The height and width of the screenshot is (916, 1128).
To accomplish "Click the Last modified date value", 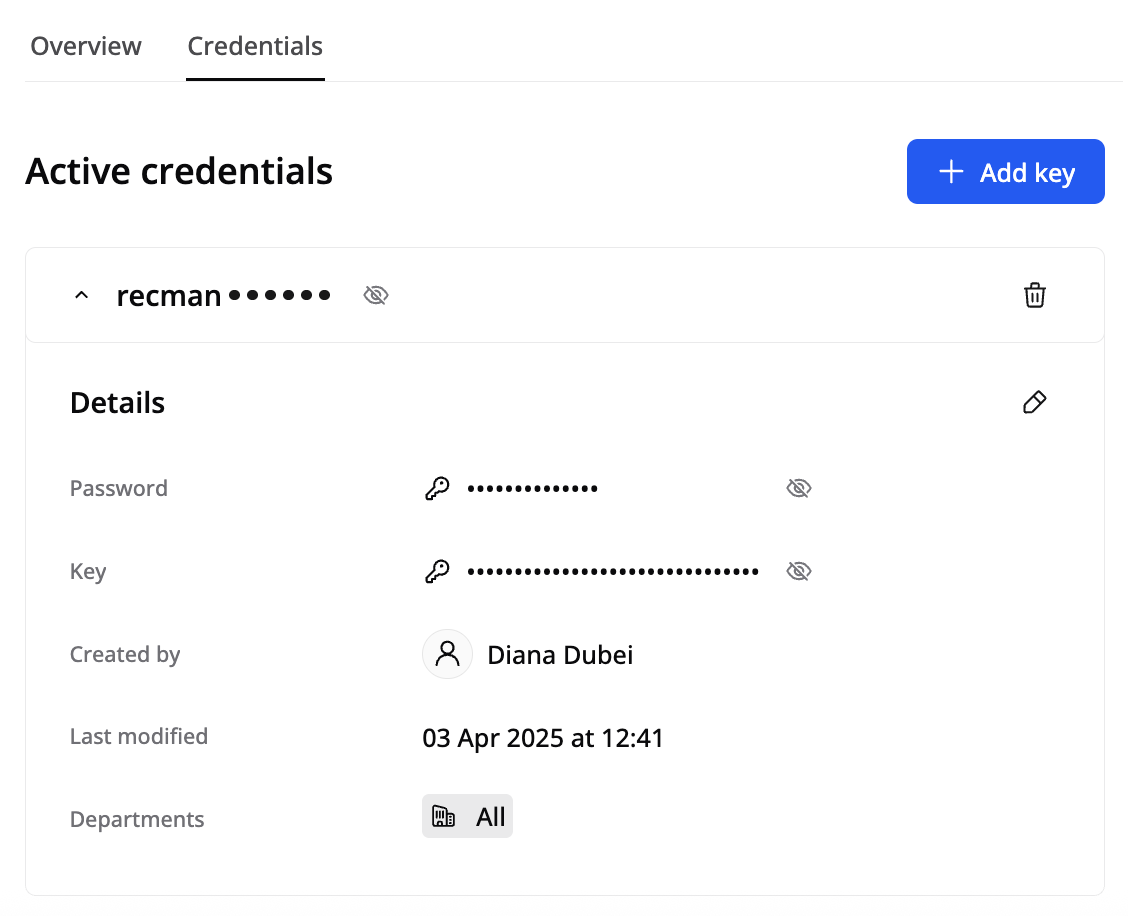I will click(543, 739).
